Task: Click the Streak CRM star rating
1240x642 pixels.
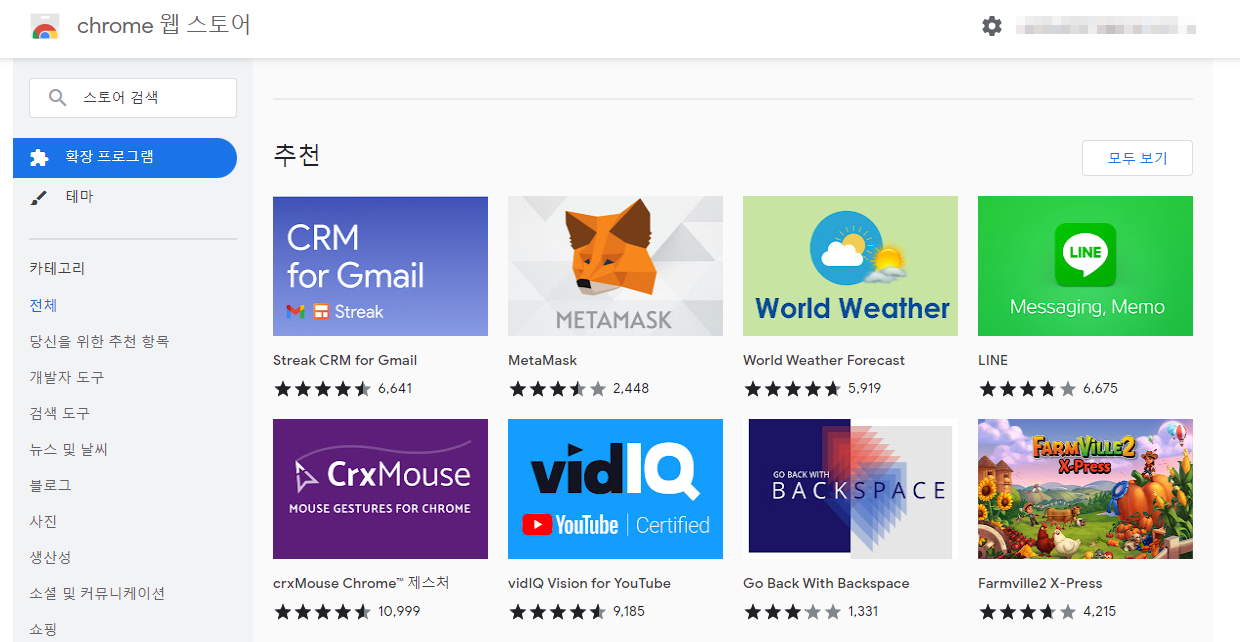Action: (x=322, y=388)
